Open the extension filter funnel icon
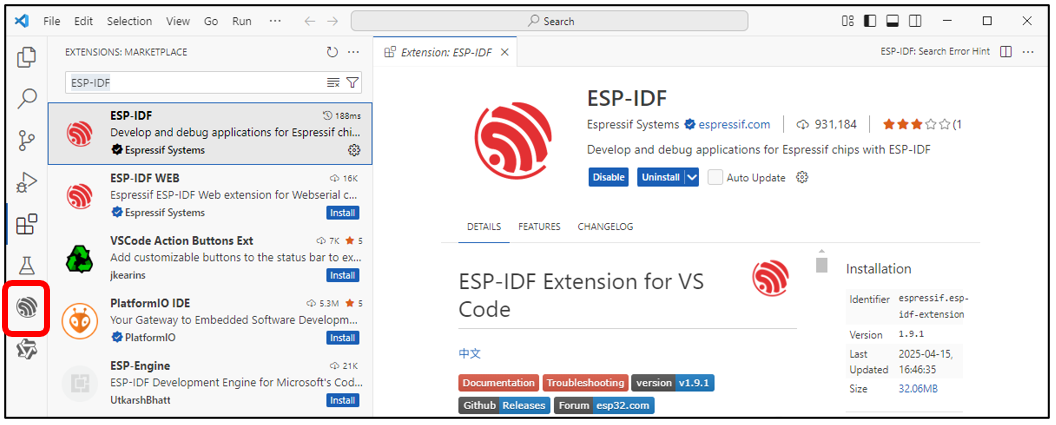 coord(352,83)
